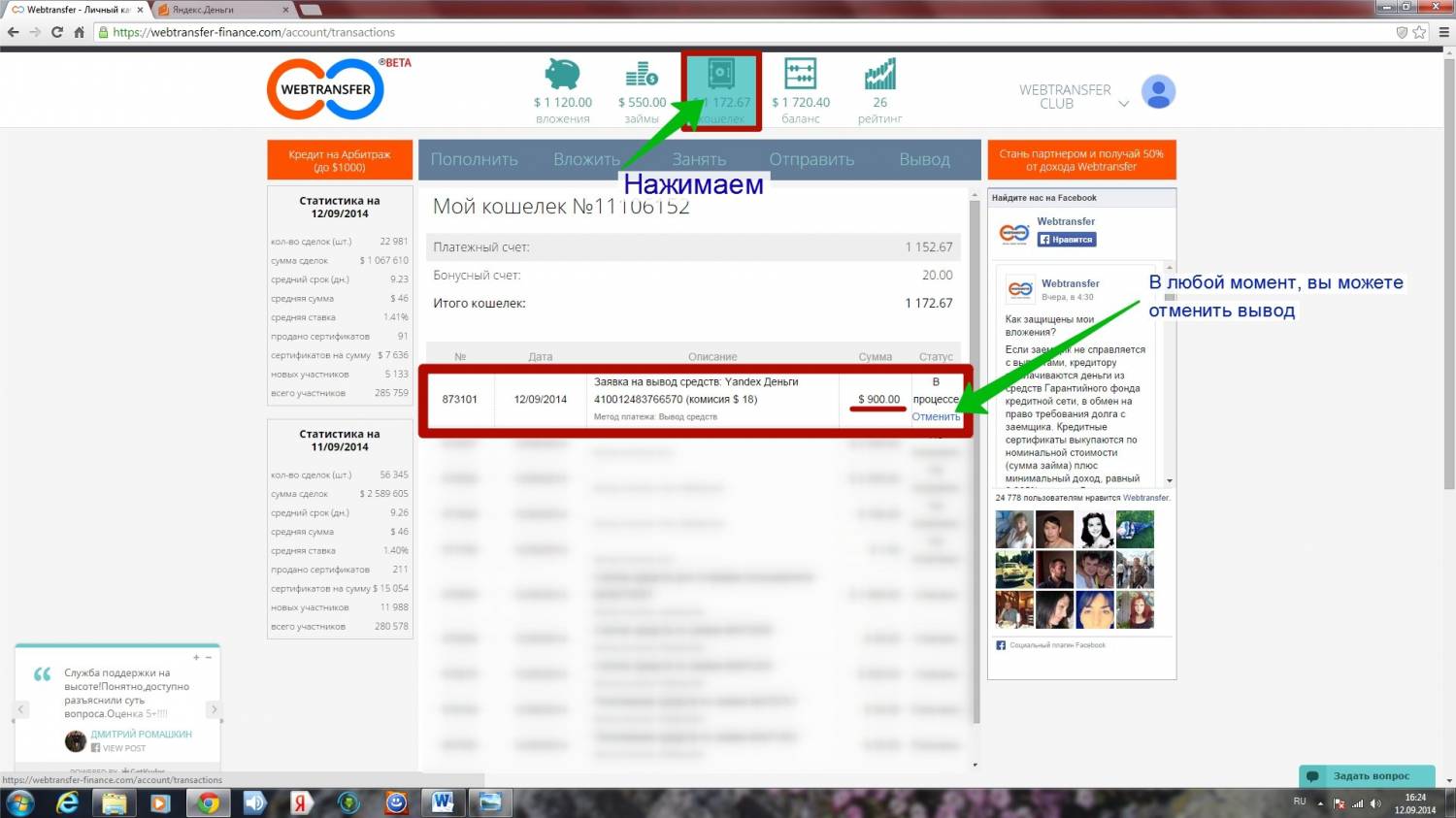Viewport: 1456px width, 818px height.
Task: Open the user profile avatar
Action: point(1158,92)
